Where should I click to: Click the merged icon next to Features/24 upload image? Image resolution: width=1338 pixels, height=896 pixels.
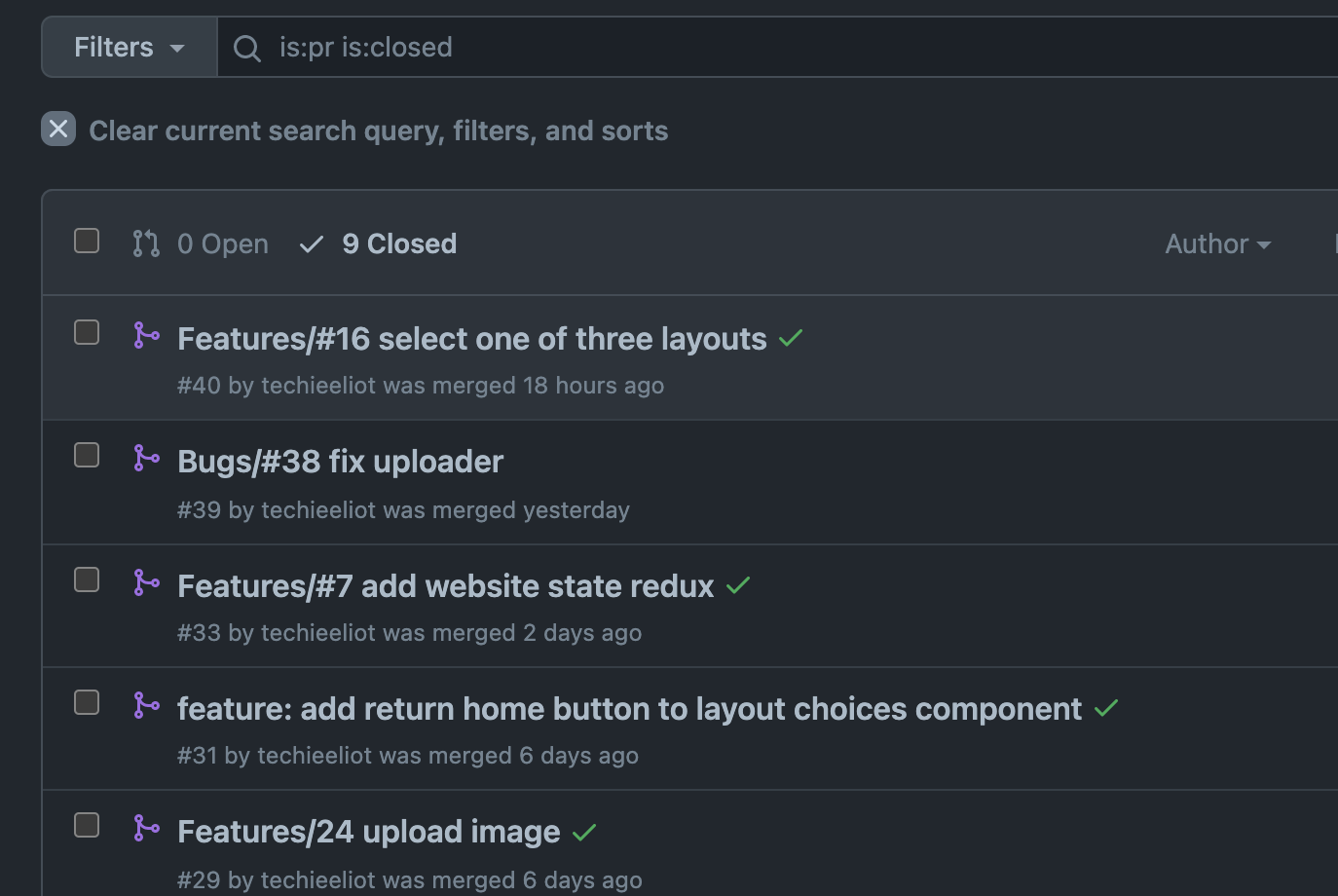(146, 827)
